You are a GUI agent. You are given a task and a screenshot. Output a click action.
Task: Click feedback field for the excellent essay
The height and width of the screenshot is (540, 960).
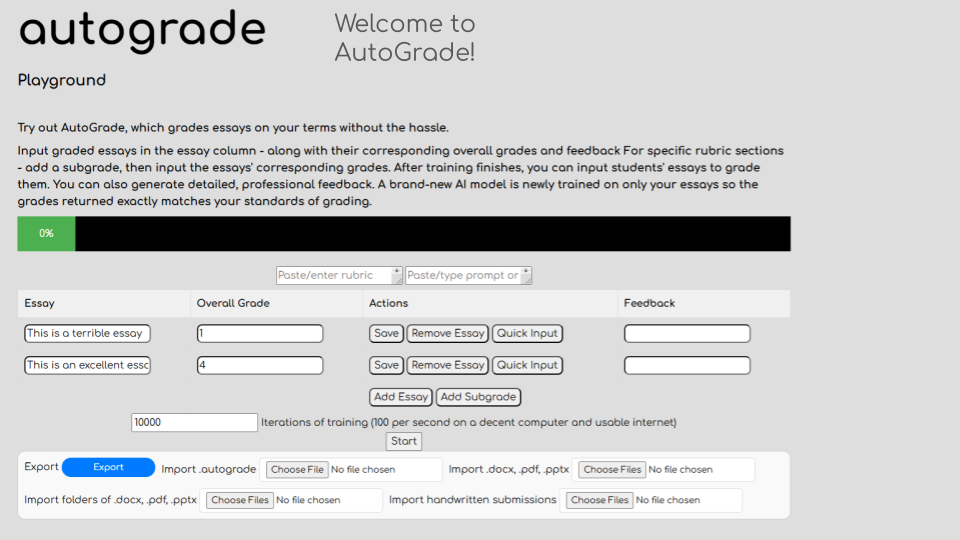[687, 366]
